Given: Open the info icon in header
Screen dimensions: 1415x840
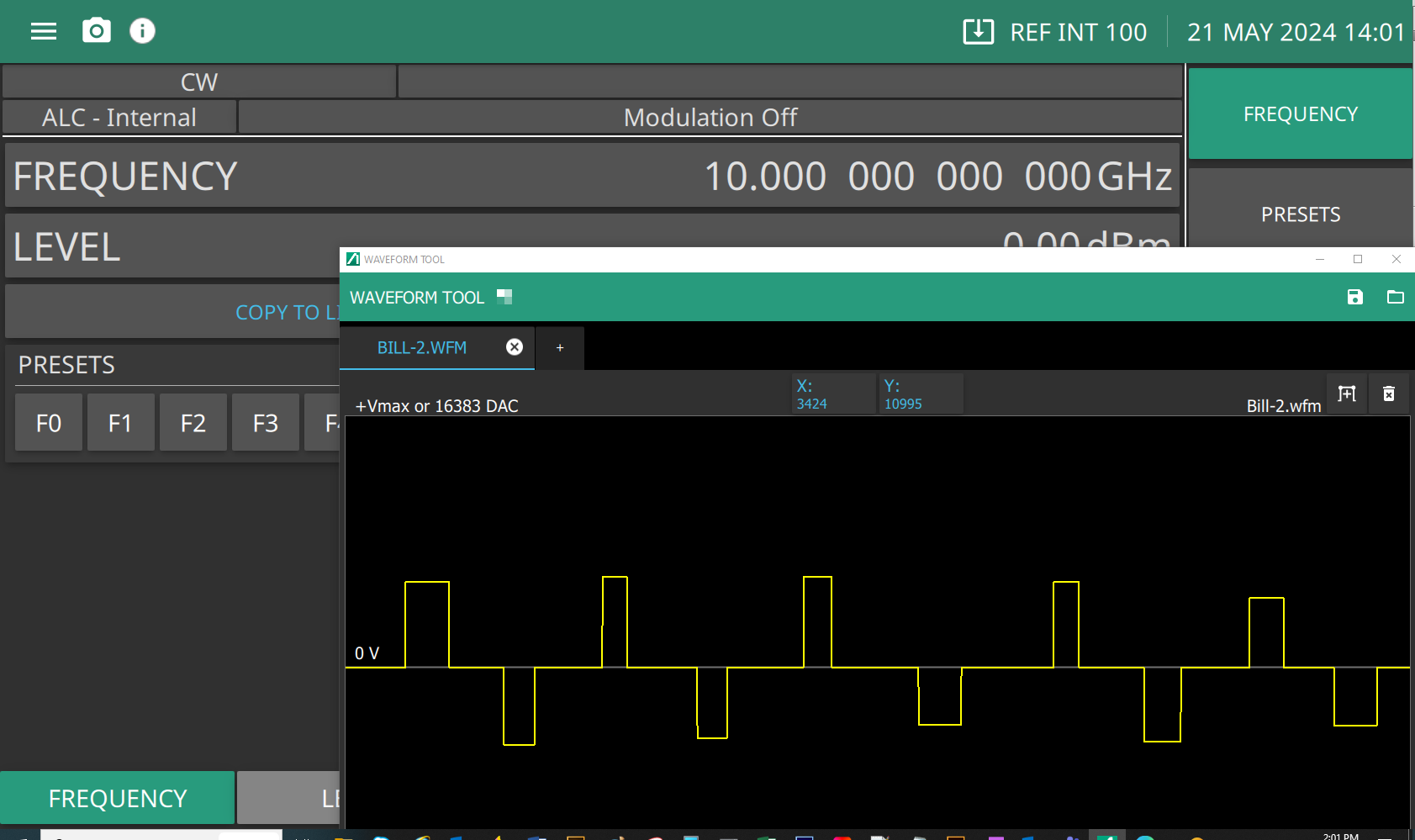Looking at the screenshot, I should (142, 31).
